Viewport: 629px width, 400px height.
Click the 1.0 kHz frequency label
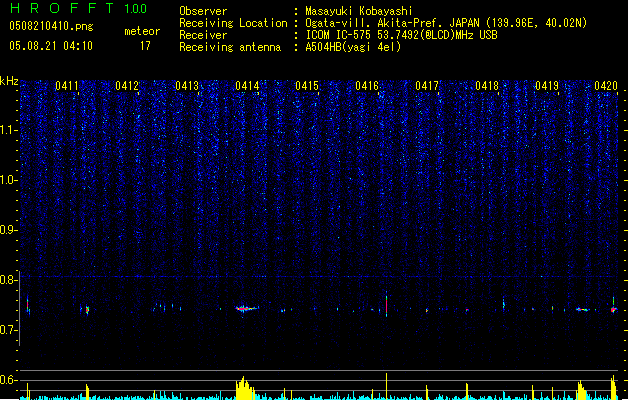[x=7, y=180]
